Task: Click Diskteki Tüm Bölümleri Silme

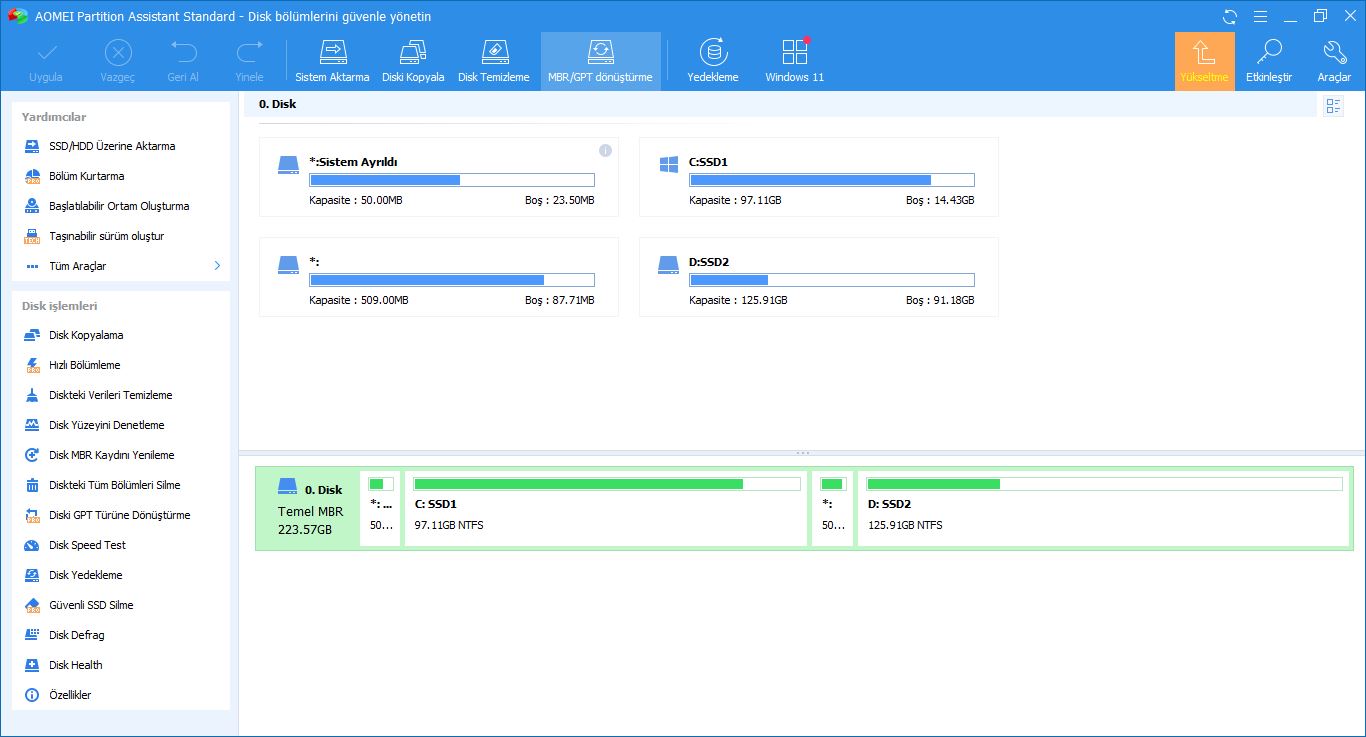Action: pyautogui.click(x=115, y=485)
